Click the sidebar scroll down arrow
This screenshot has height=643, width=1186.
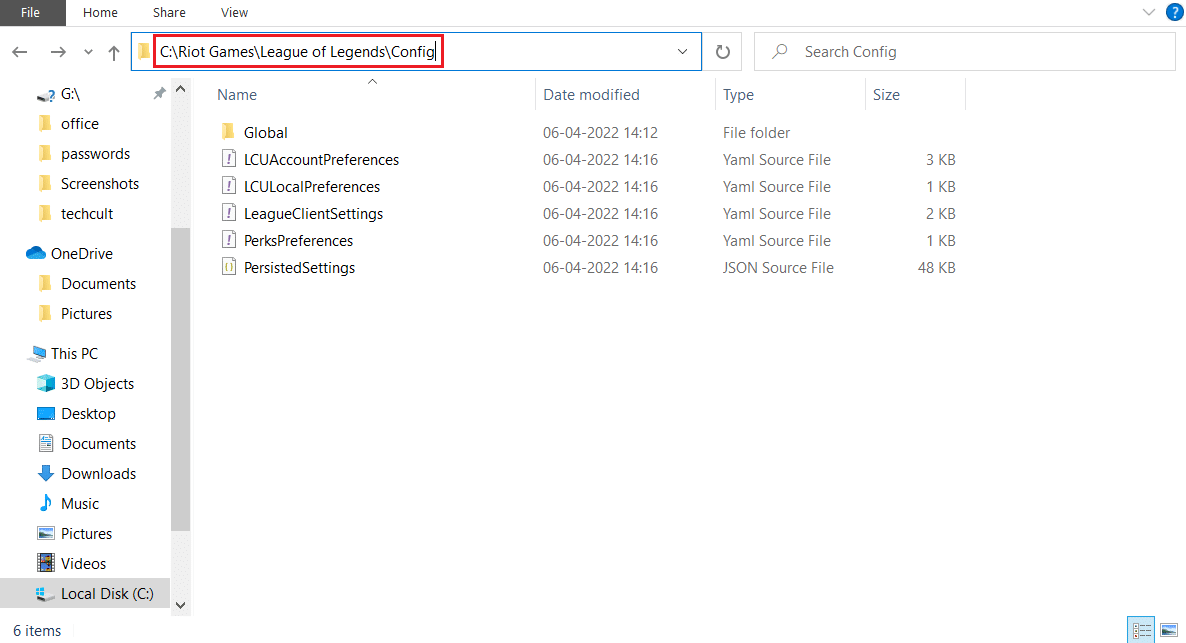[181, 604]
